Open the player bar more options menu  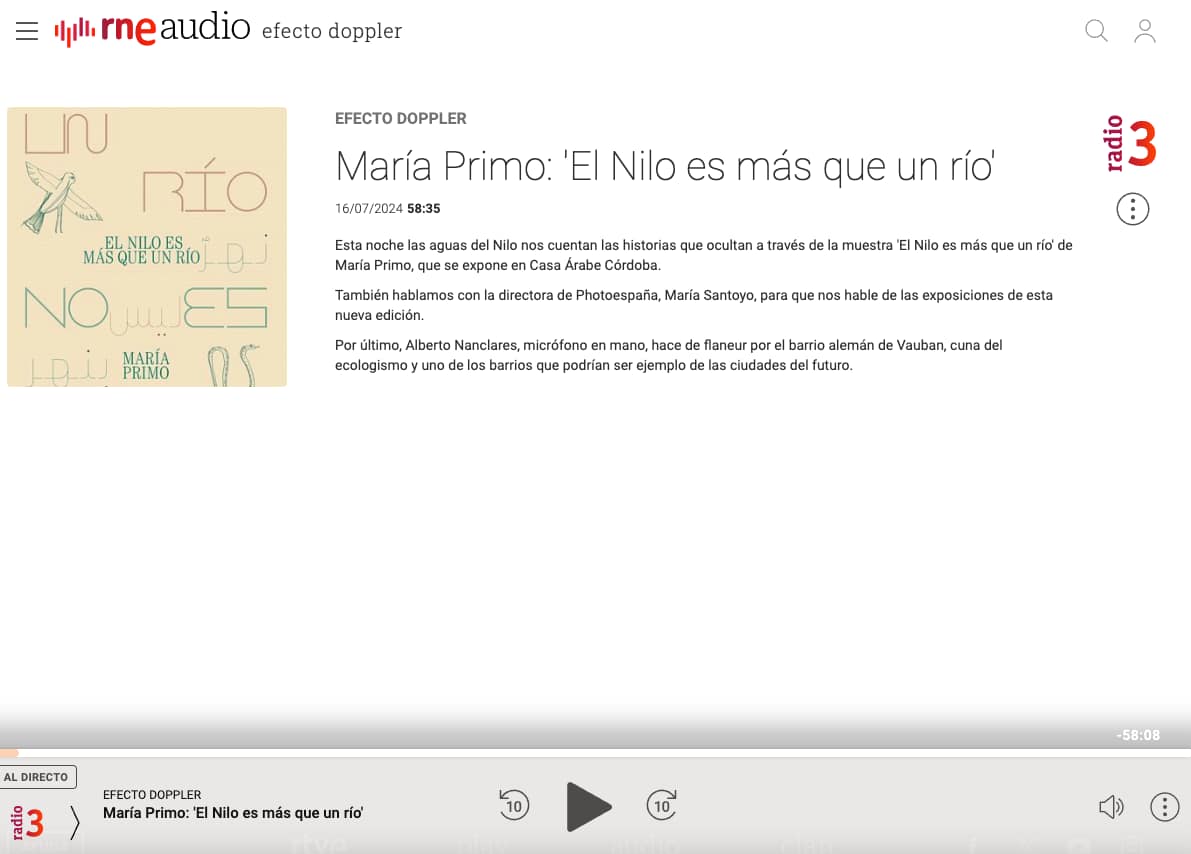click(1164, 807)
